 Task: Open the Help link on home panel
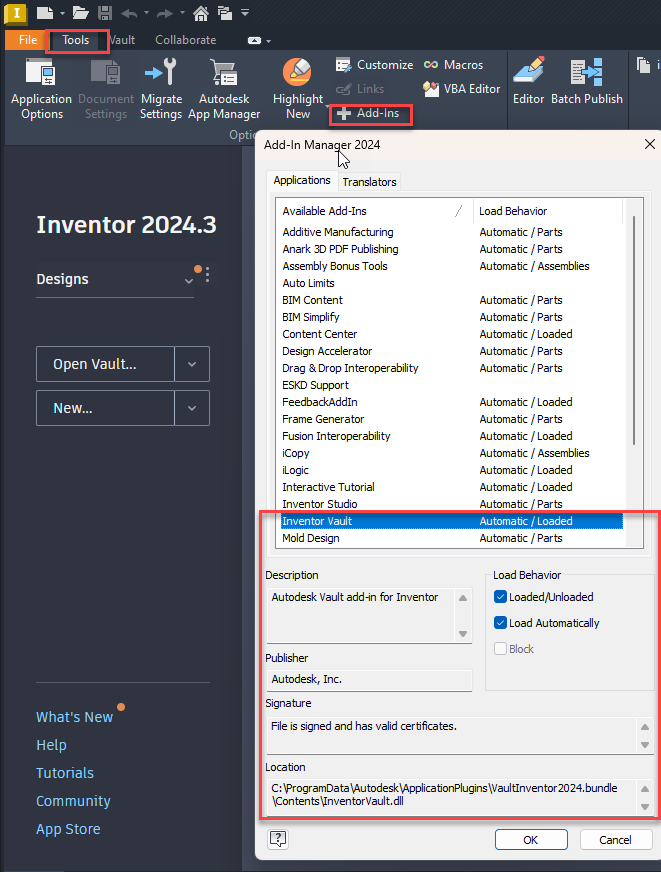pyautogui.click(x=51, y=745)
